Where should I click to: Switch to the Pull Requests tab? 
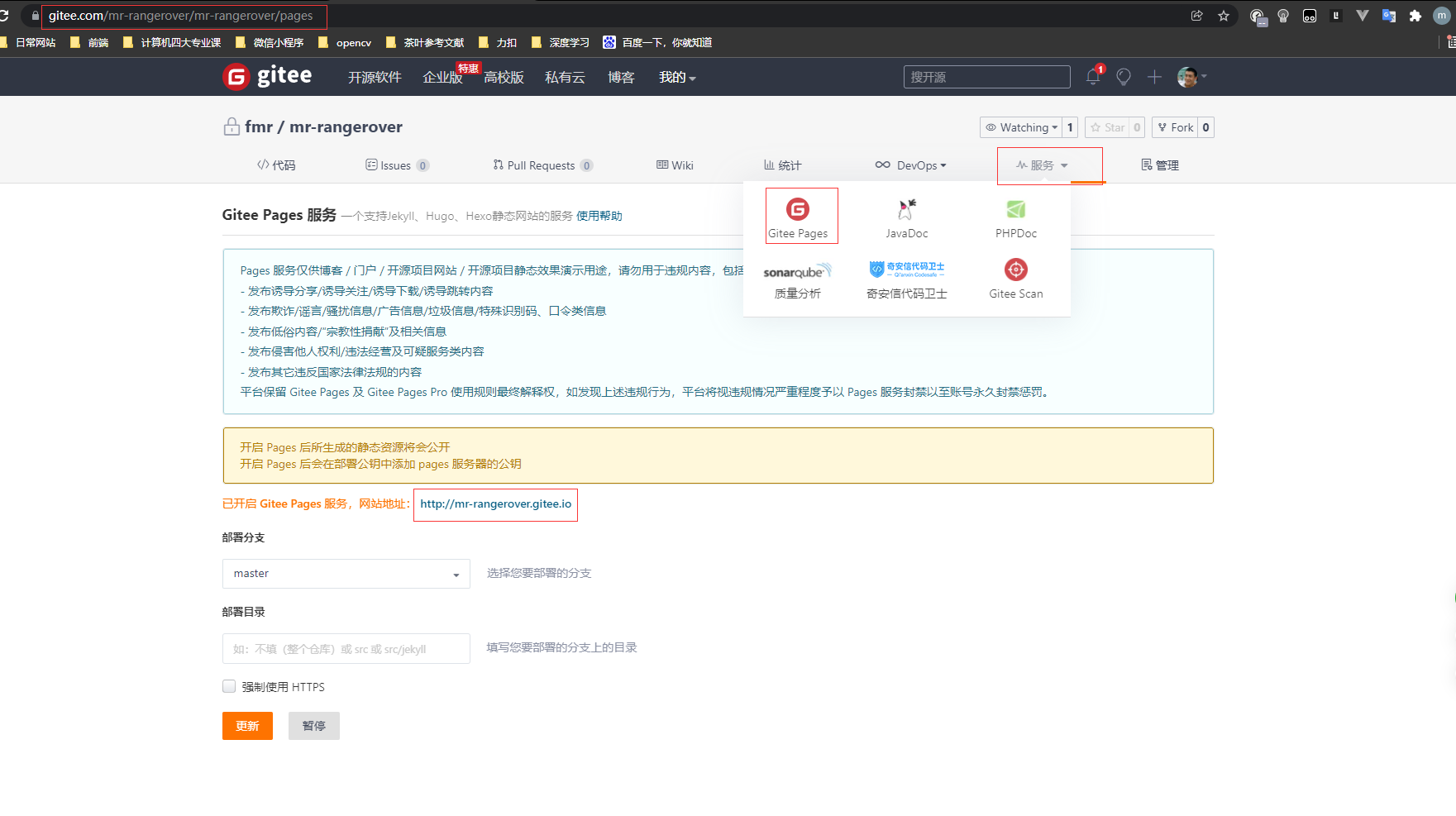tap(542, 165)
